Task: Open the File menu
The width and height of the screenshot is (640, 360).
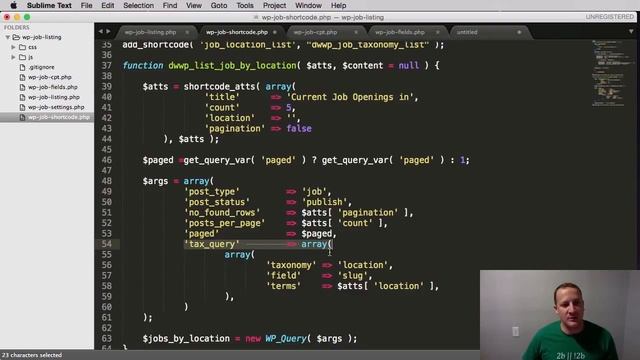Action: click(x=87, y=5)
